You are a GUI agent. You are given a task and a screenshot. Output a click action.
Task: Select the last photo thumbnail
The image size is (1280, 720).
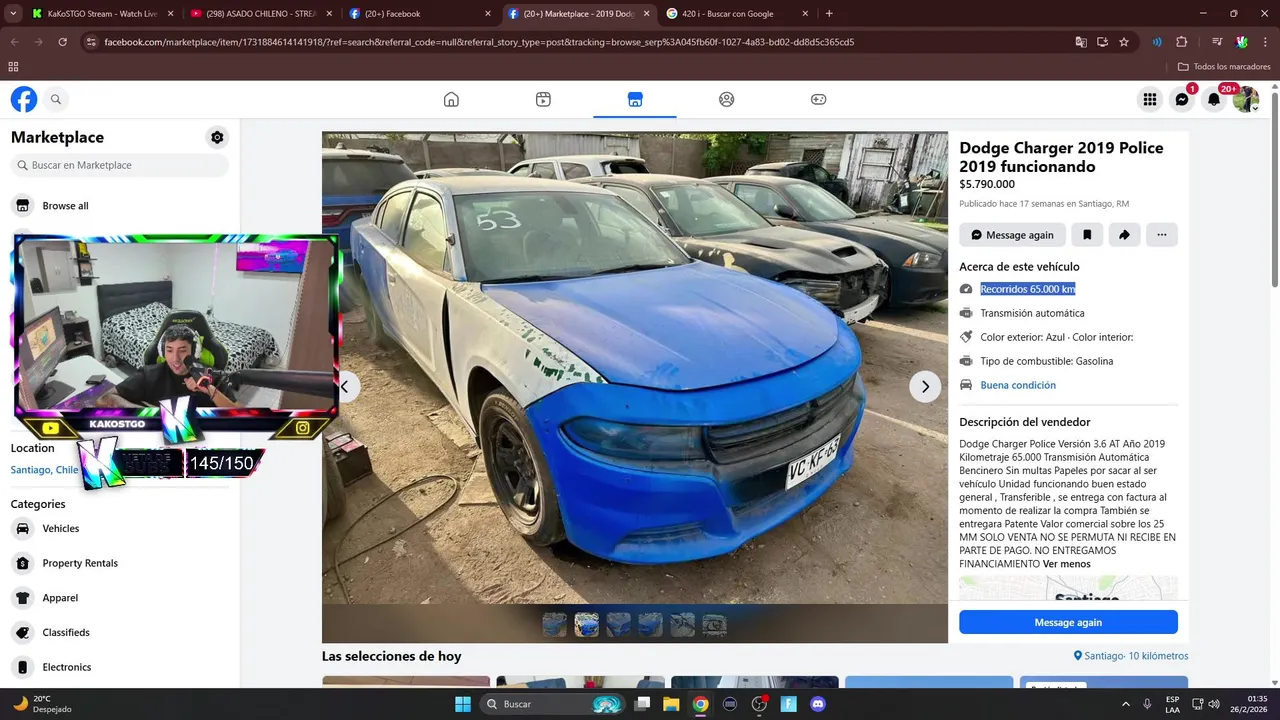pos(714,625)
